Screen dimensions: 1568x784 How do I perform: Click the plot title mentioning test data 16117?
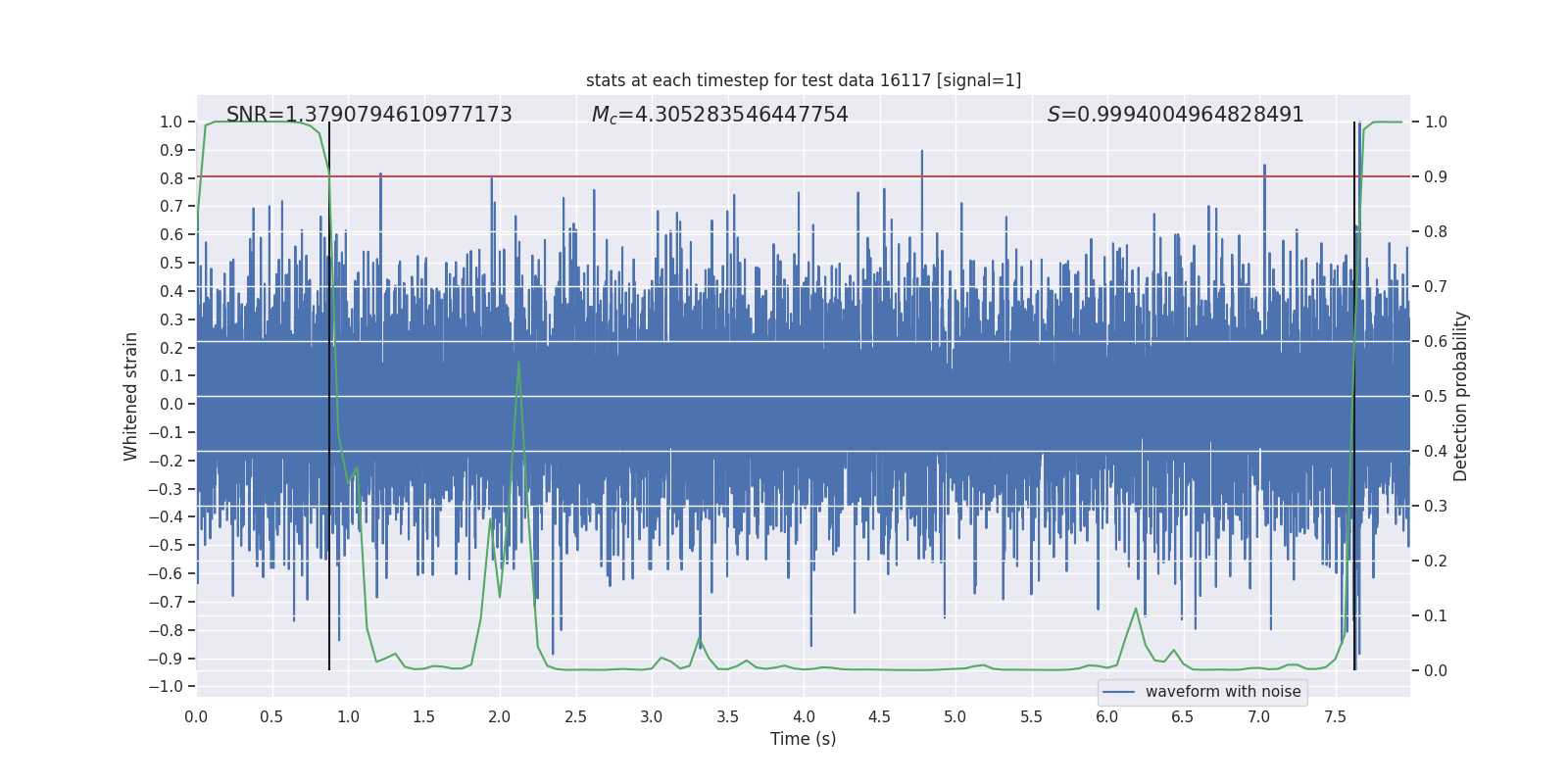[803, 80]
